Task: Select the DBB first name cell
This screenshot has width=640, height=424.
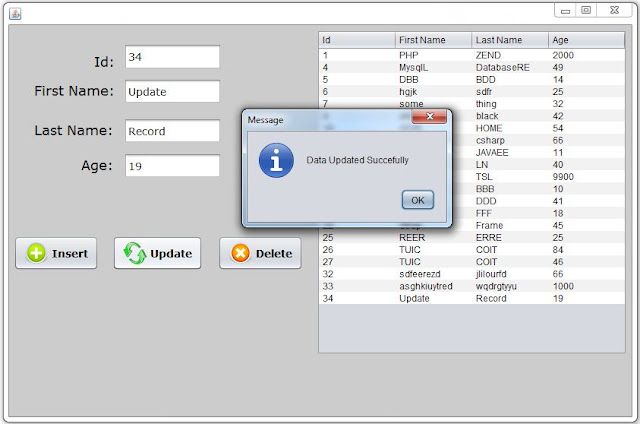Action: coord(433,80)
